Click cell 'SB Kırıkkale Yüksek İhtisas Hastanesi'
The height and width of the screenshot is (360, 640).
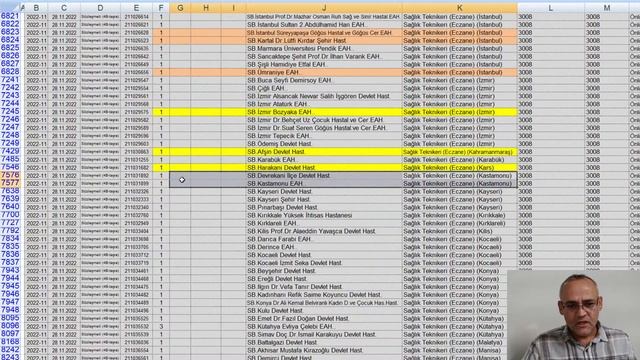point(324,215)
